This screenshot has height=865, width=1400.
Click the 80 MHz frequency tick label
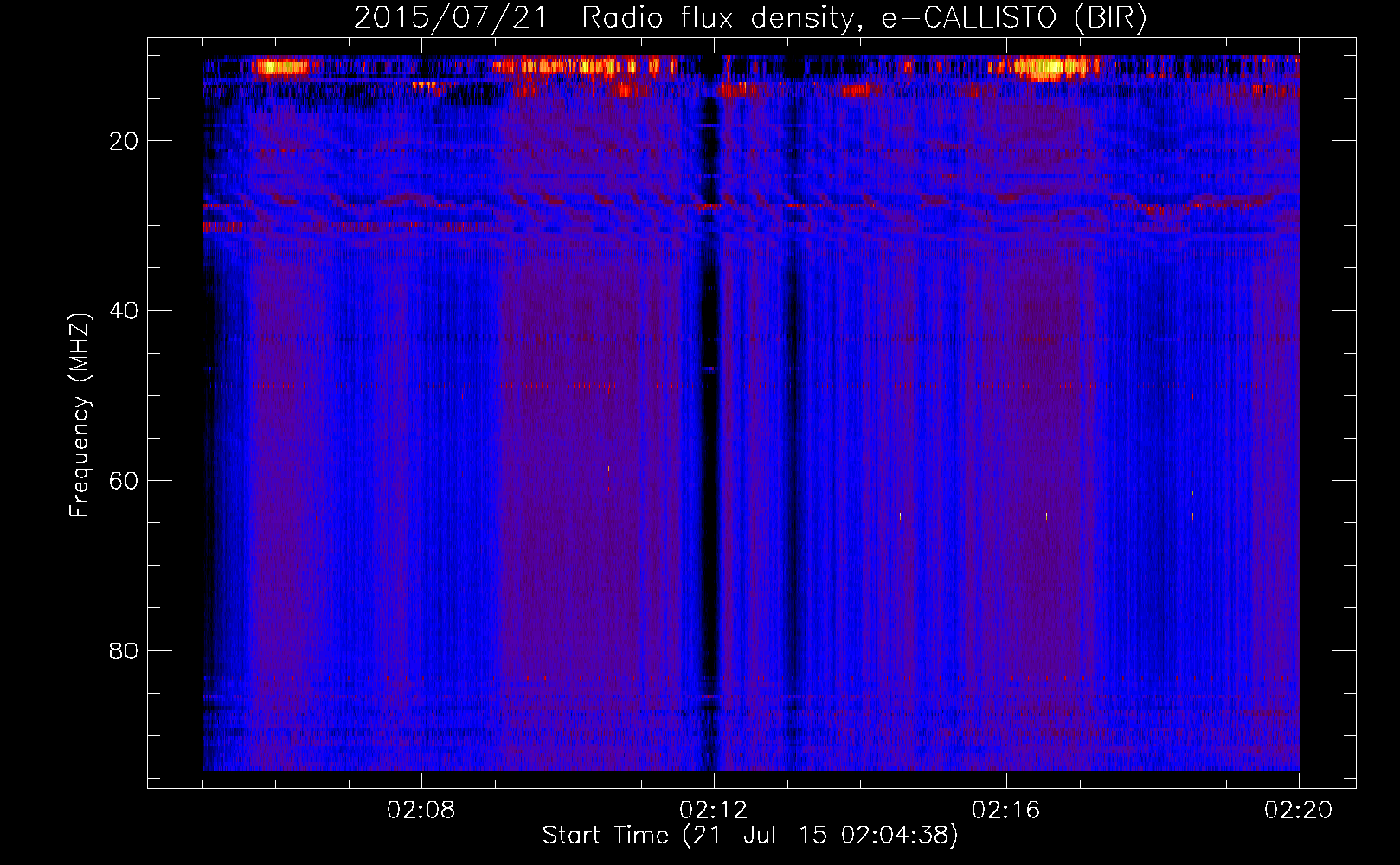pos(125,650)
